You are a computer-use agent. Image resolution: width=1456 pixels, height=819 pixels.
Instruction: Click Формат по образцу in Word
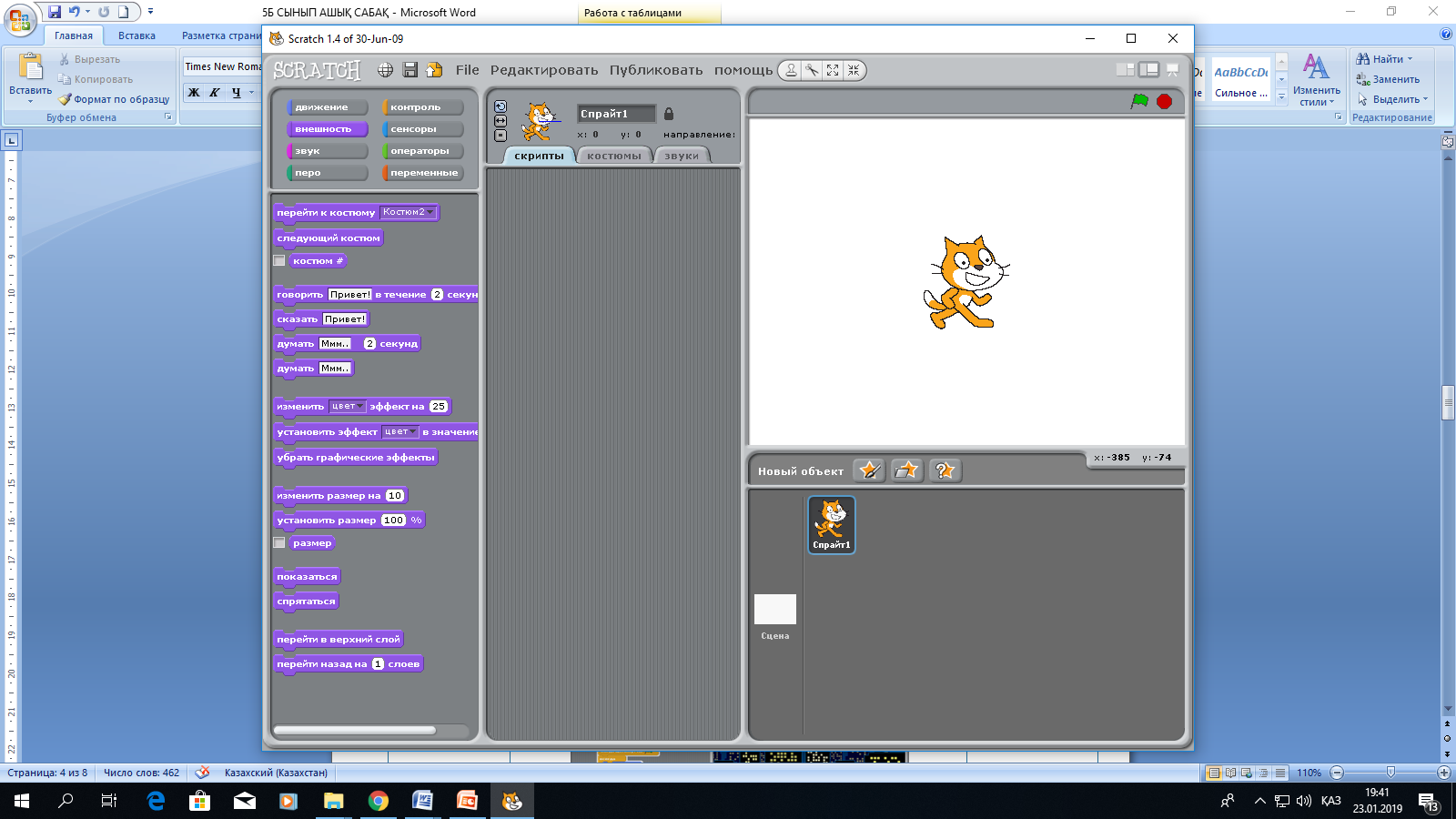(115, 99)
